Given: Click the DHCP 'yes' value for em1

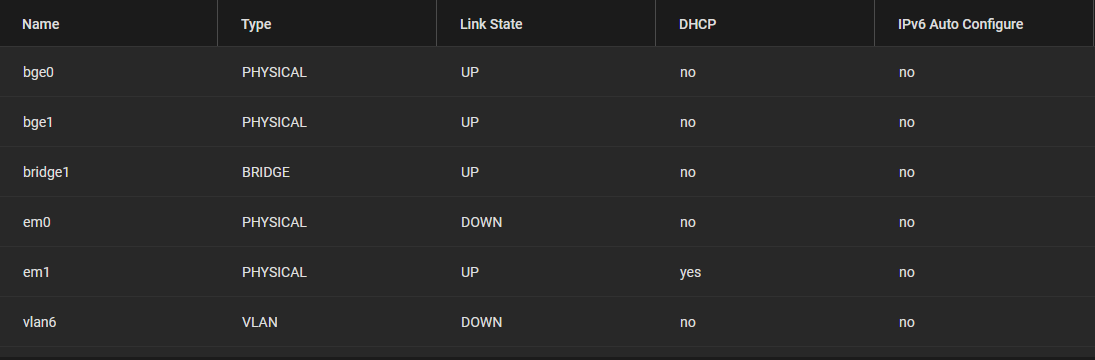Looking at the screenshot, I should (690, 272).
